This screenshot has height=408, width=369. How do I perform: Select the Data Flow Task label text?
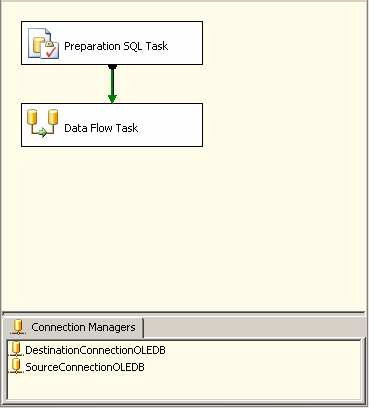[101, 128]
